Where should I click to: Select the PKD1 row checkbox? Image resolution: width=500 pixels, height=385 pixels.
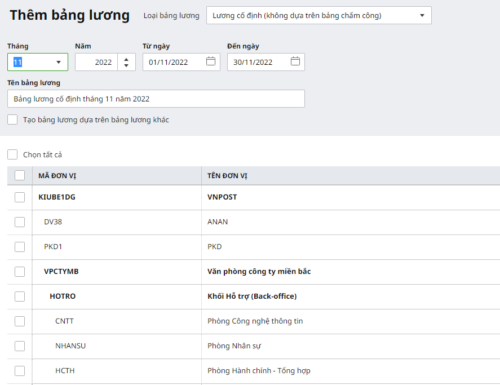(20, 247)
